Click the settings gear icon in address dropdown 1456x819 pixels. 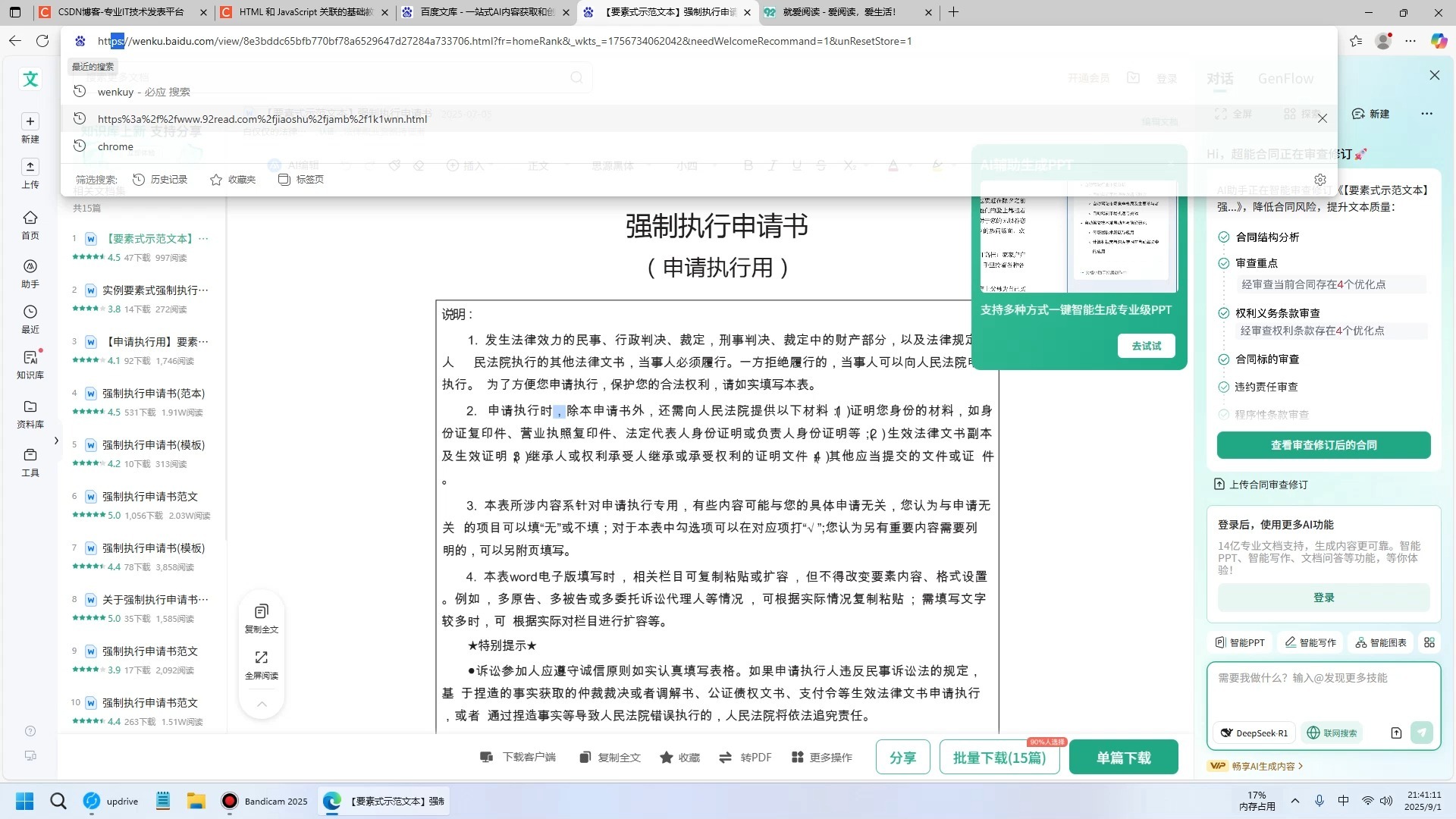click(1320, 180)
